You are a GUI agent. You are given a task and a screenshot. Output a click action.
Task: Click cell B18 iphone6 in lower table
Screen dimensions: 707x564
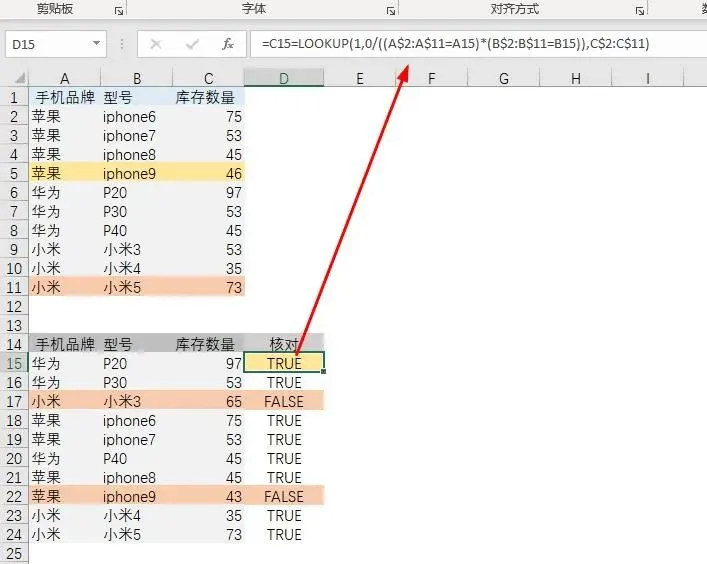pyautogui.click(x=137, y=421)
